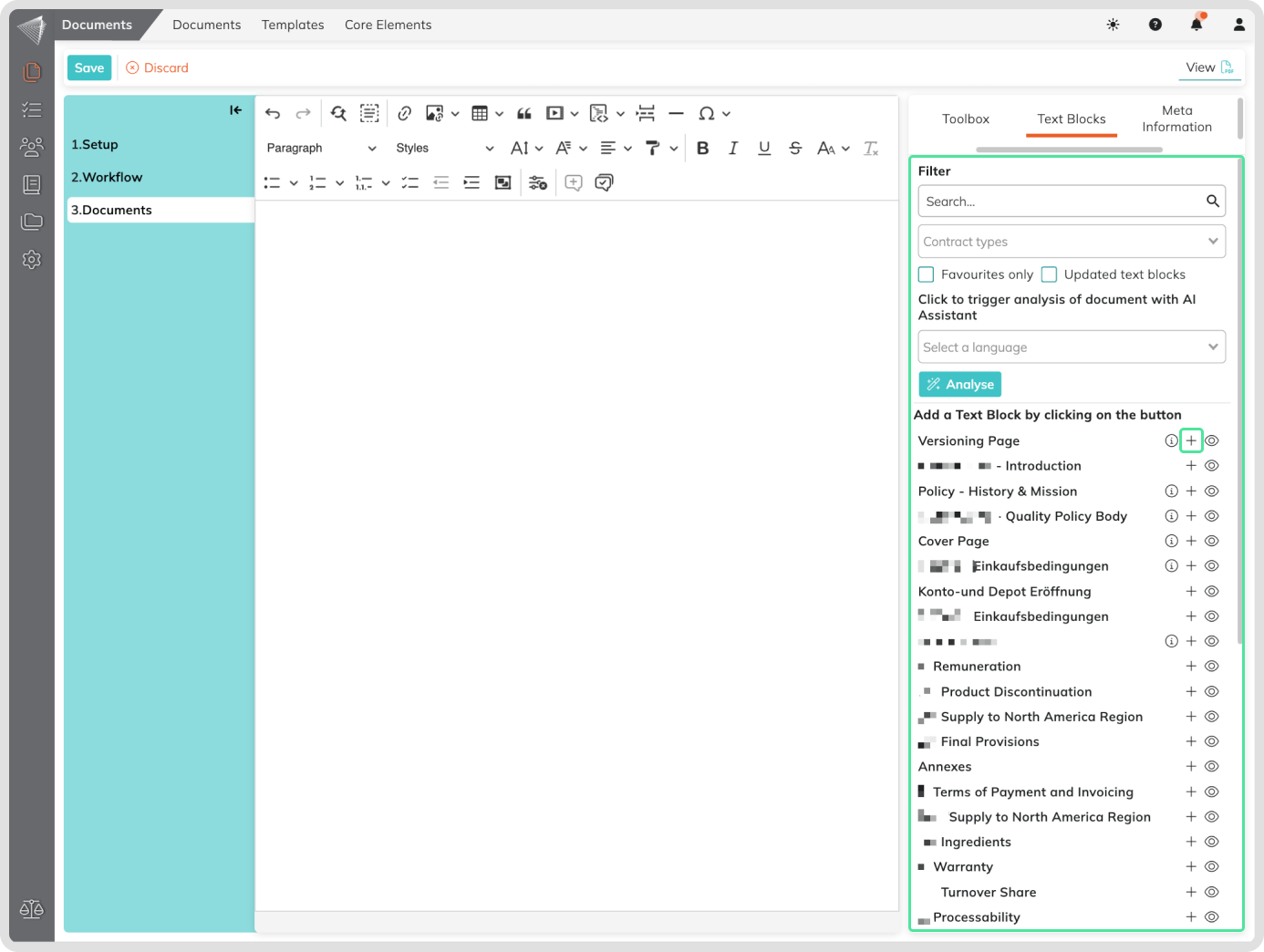This screenshot has width=1264, height=952.
Task: Open the Contract types dropdown
Action: 1071,242
